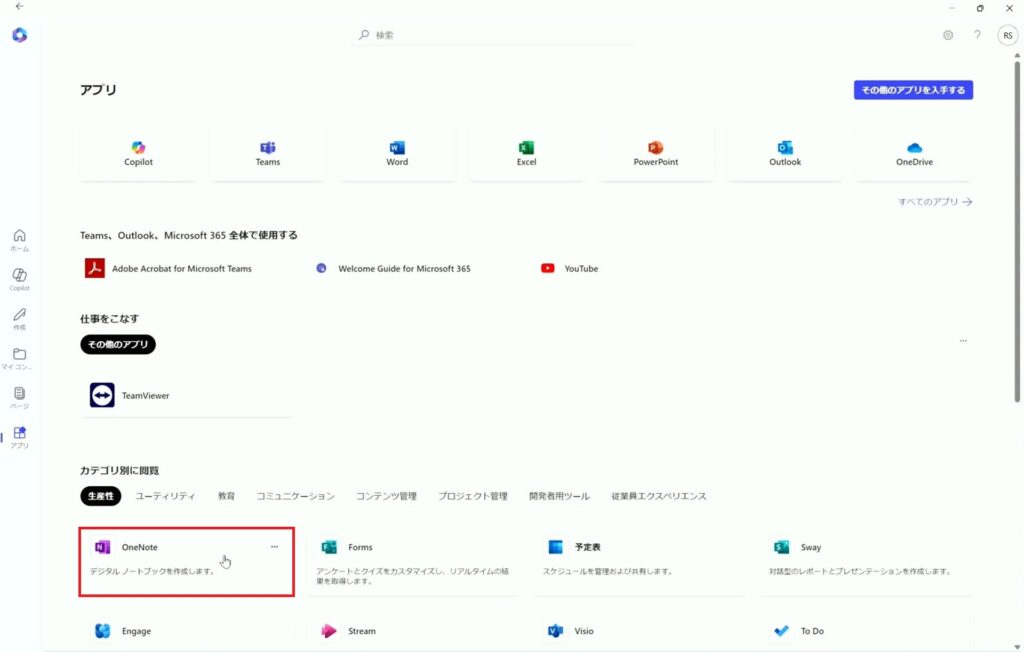Image resolution: width=1024 pixels, height=652 pixels.
Task: Open the Outlook app tile
Action: click(784, 154)
